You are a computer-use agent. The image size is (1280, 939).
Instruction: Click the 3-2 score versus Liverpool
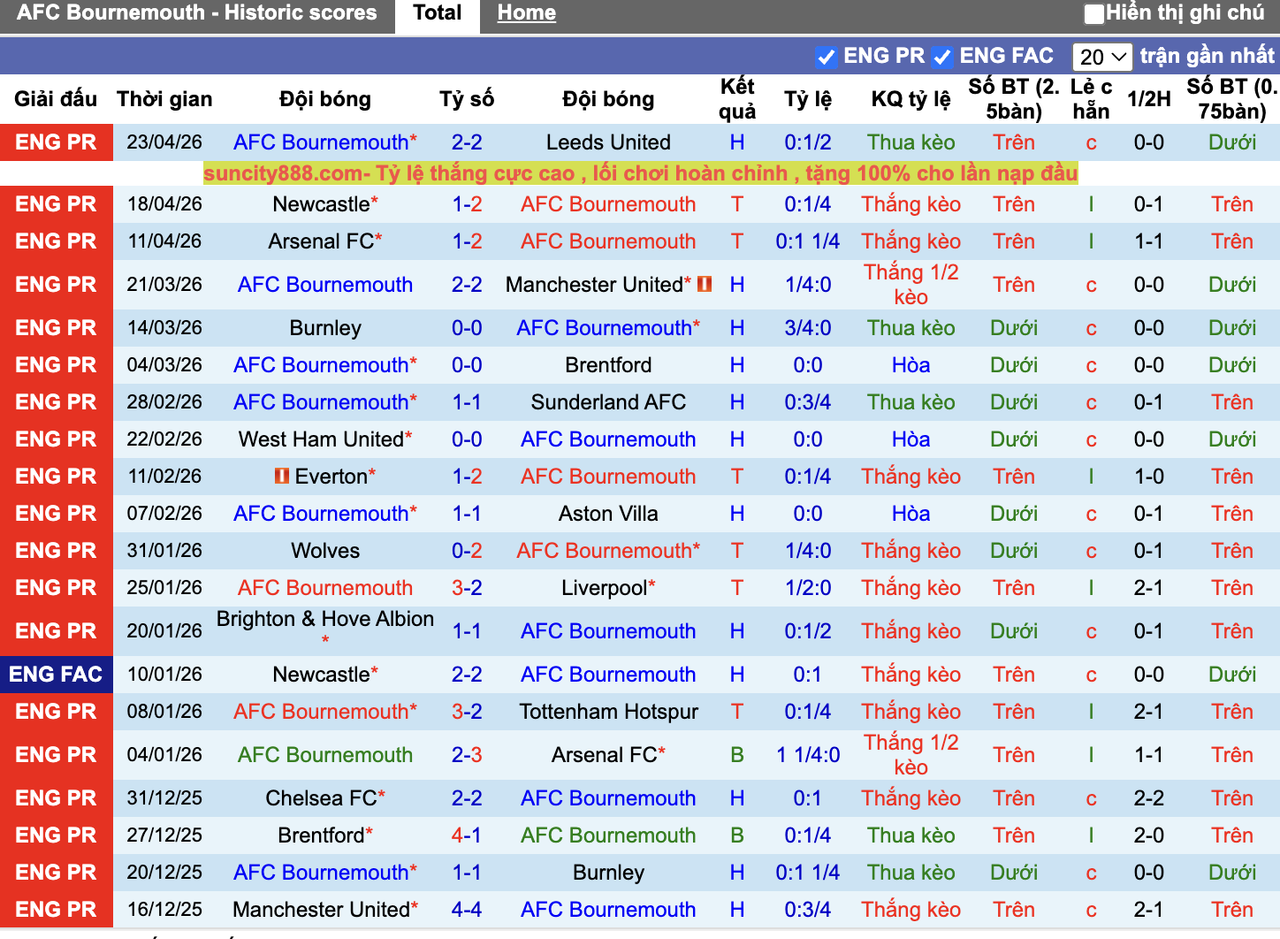pyautogui.click(x=467, y=587)
